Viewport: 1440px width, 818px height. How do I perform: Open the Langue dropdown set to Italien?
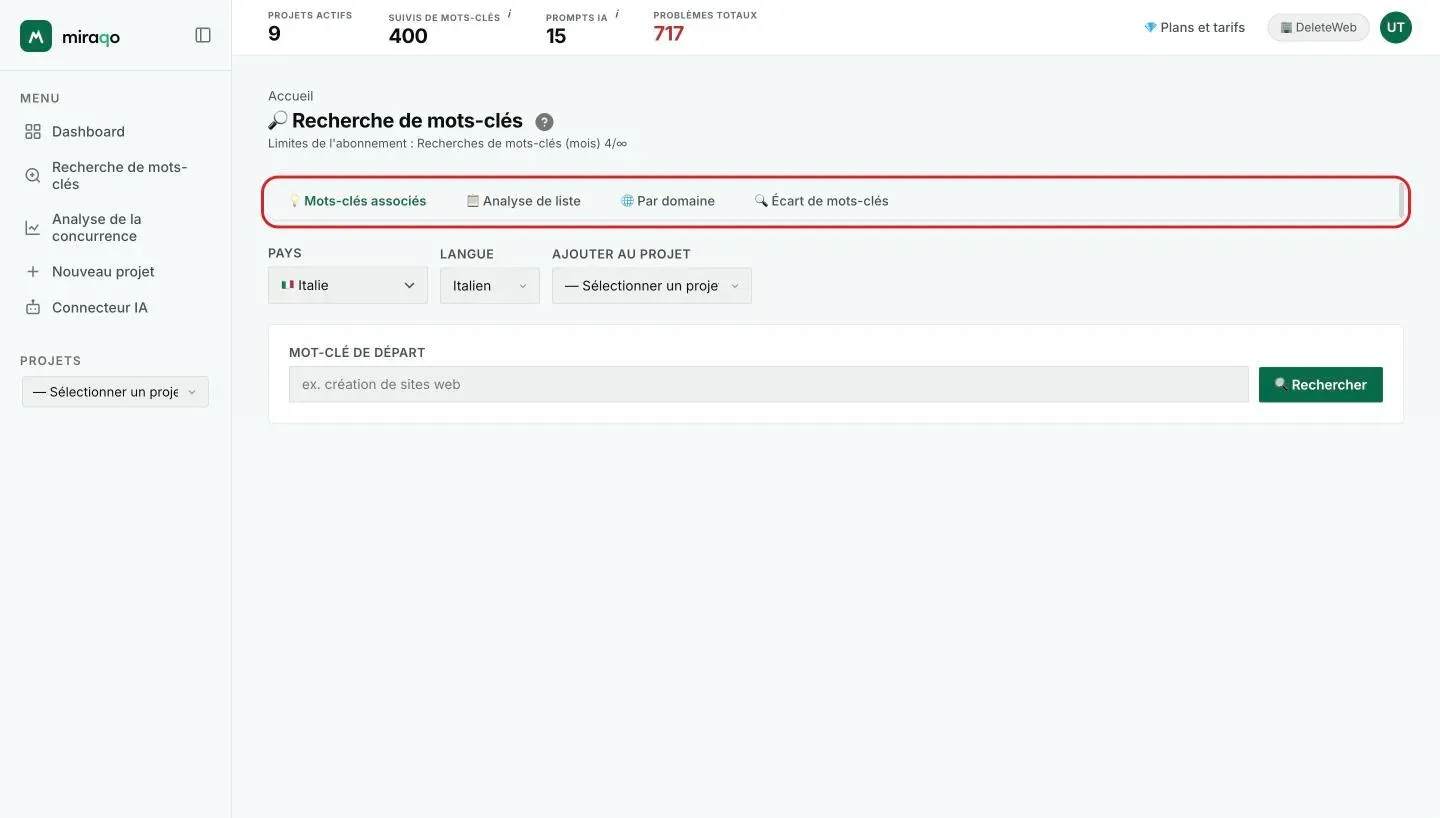tap(490, 285)
